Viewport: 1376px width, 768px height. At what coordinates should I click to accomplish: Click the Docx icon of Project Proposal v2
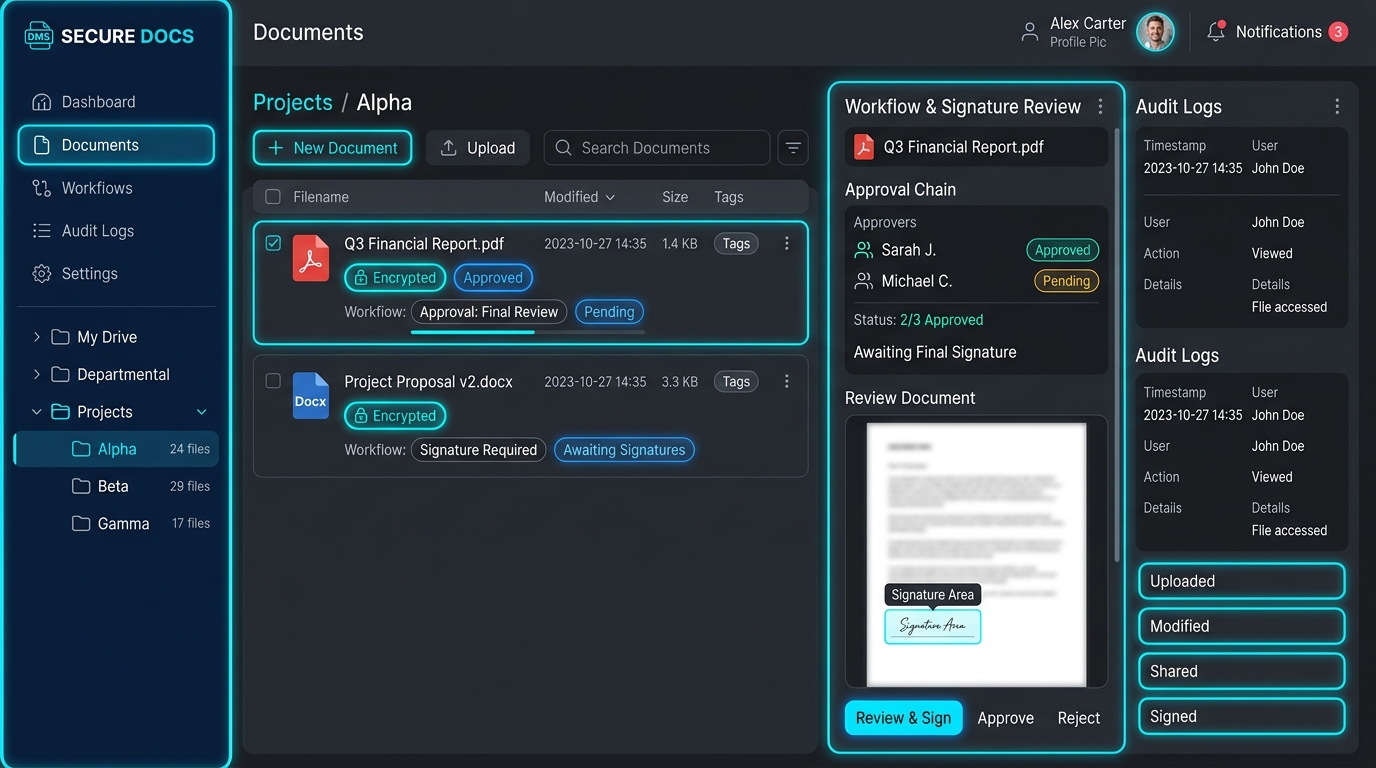[x=311, y=396]
